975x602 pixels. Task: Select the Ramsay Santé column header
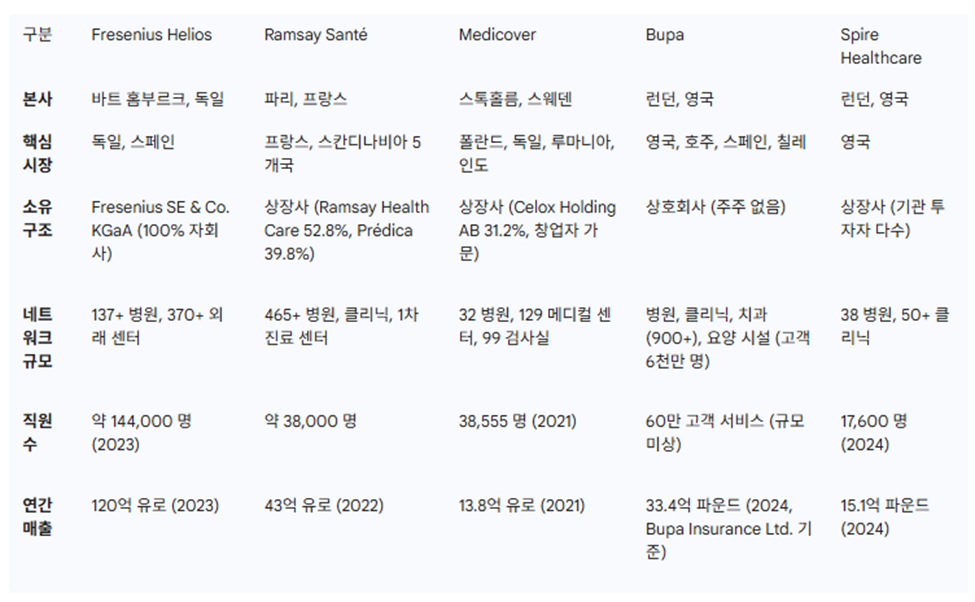tap(315, 35)
